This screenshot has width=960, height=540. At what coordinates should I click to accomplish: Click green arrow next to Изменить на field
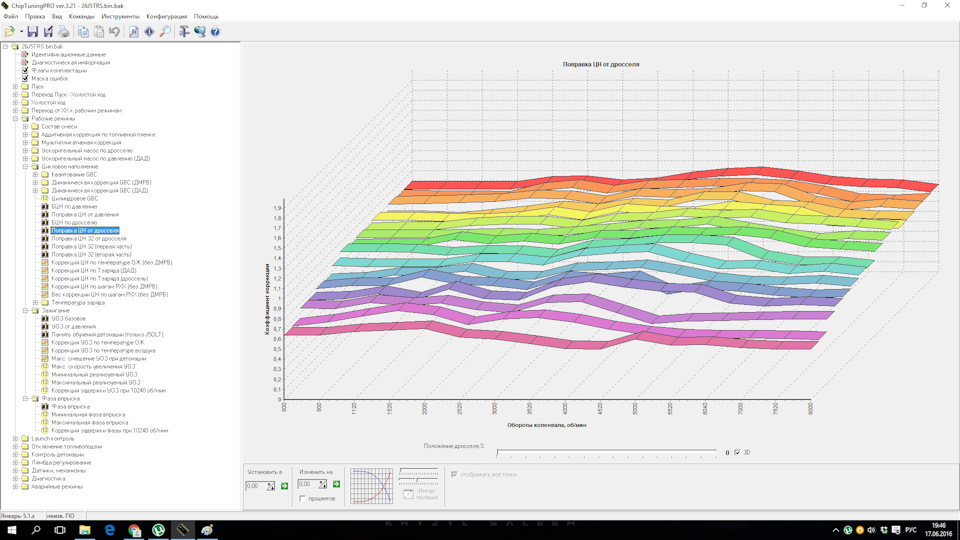336,484
